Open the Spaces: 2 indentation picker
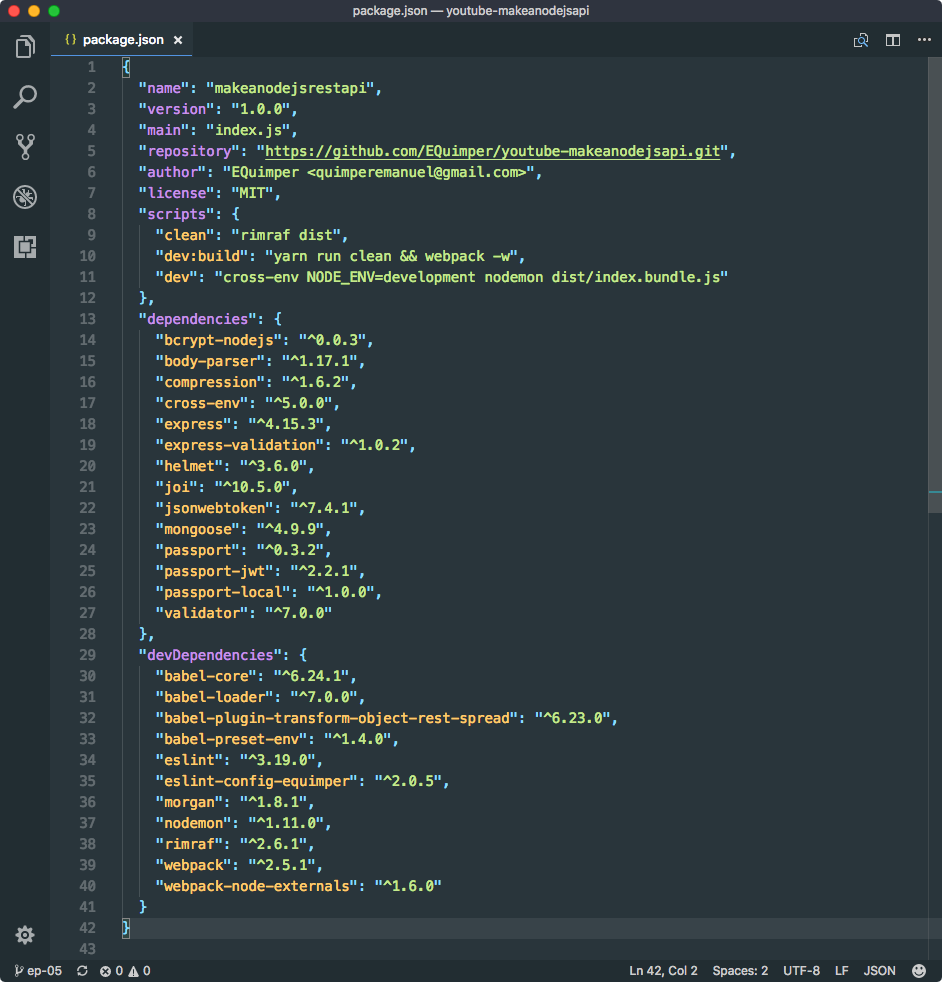Image resolution: width=942 pixels, height=982 pixels. pyautogui.click(x=740, y=970)
